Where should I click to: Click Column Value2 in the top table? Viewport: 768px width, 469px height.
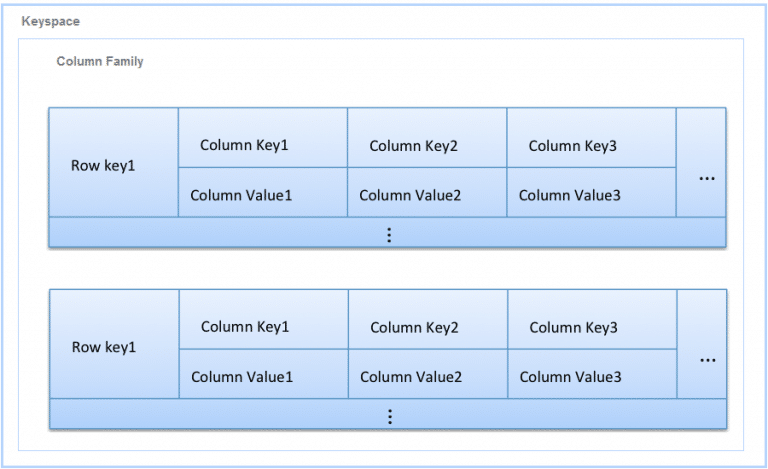[410, 195]
